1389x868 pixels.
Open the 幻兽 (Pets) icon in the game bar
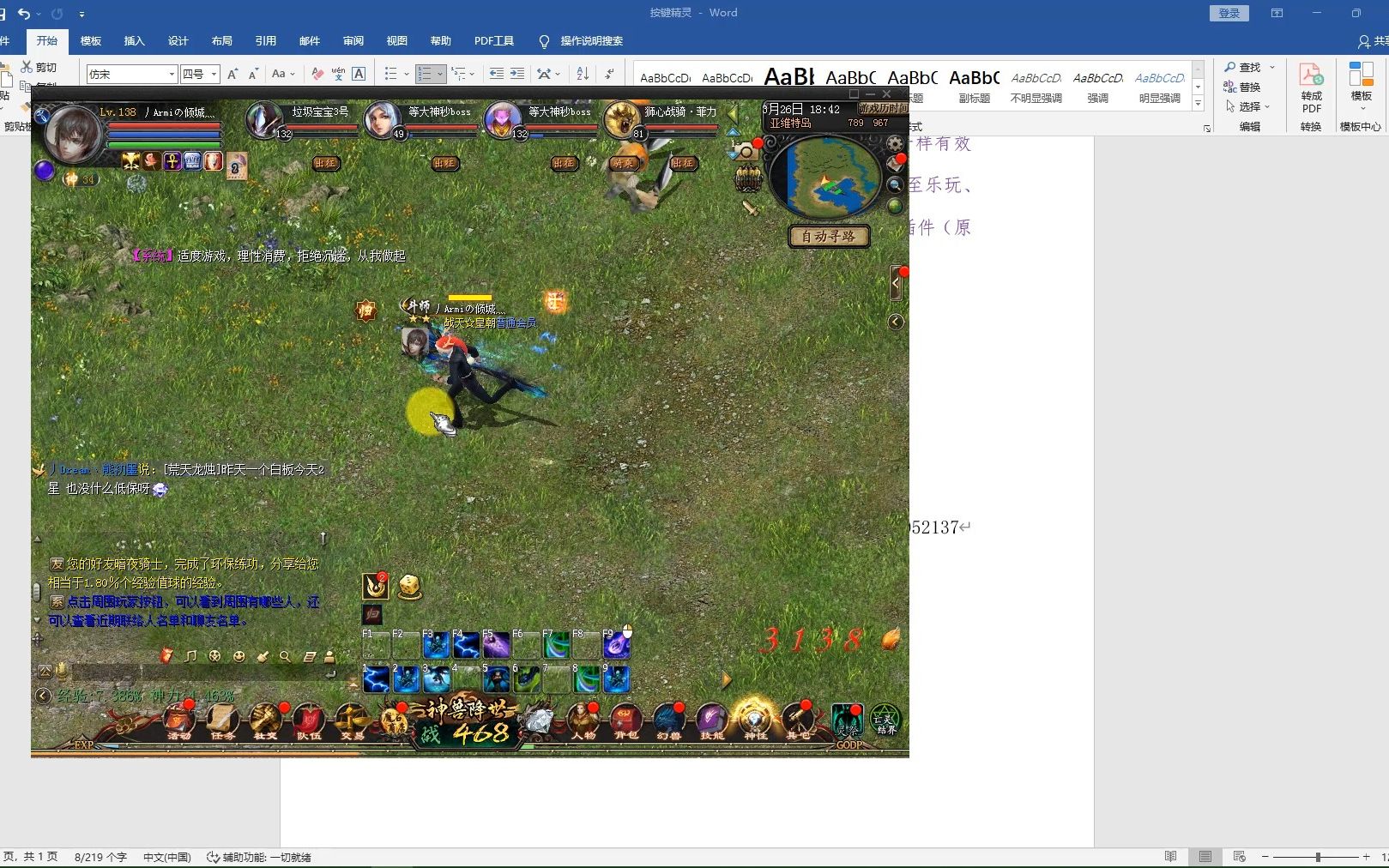(669, 720)
